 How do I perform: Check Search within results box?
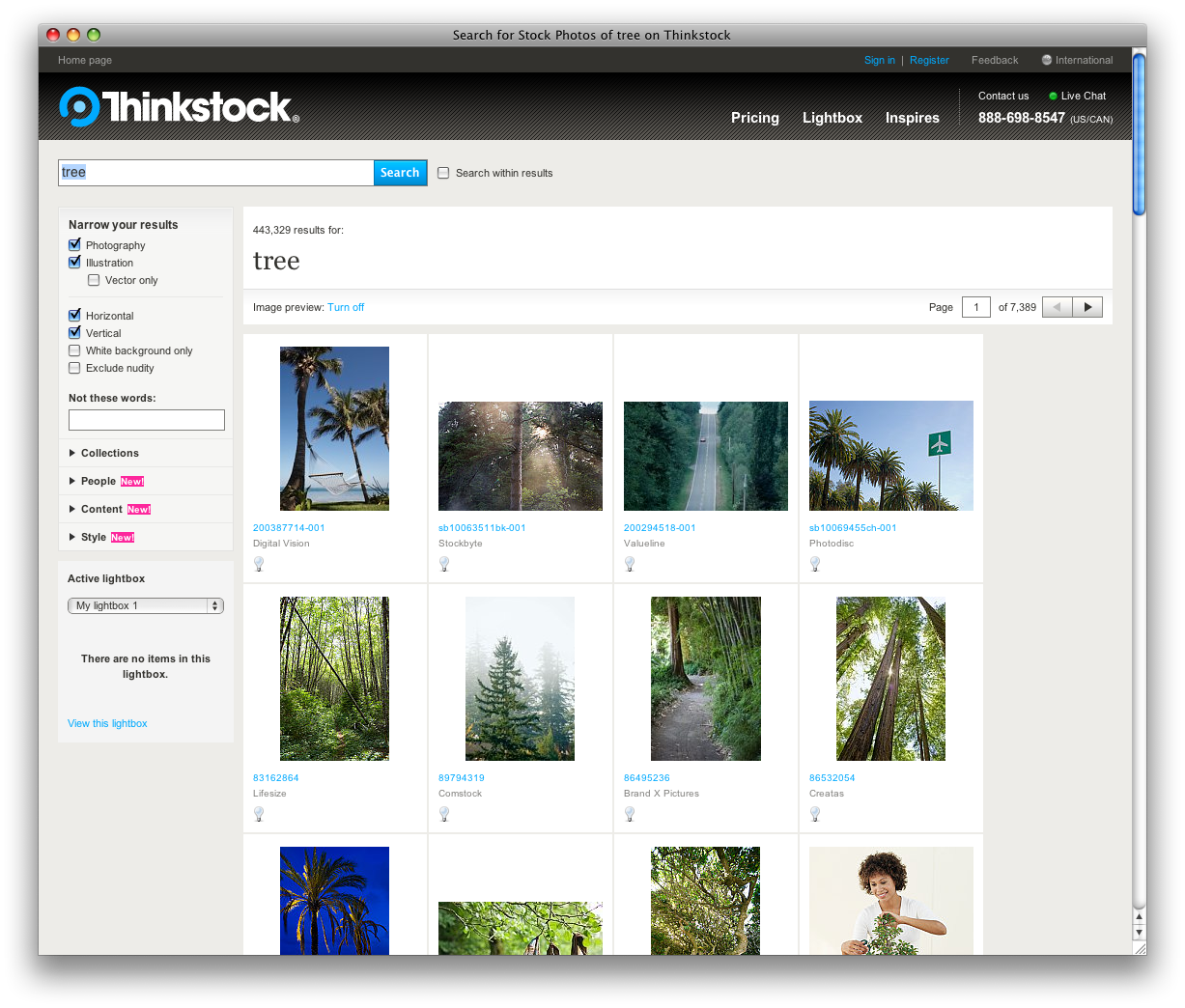pos(443,173)
